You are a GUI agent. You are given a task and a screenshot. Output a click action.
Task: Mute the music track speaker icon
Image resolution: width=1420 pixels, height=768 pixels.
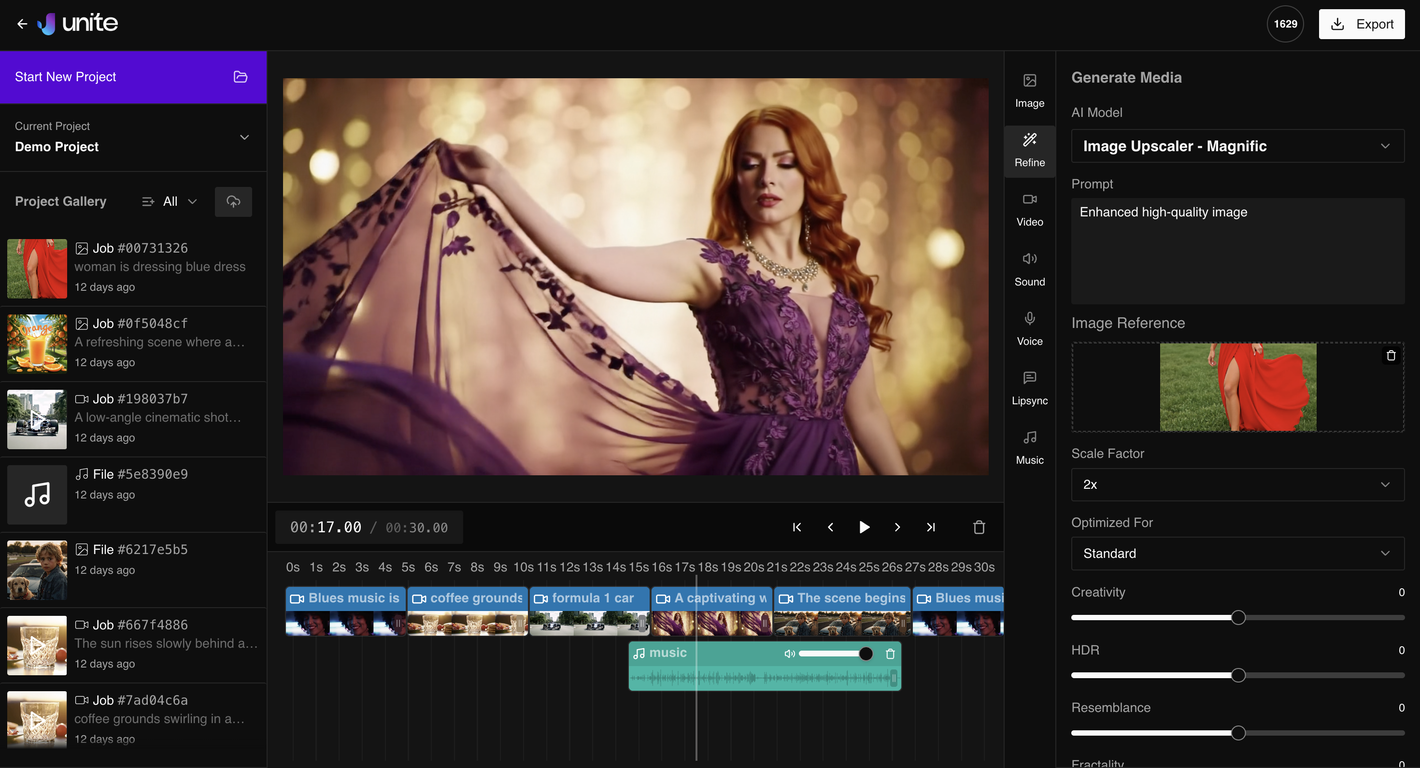pos(789,654)
